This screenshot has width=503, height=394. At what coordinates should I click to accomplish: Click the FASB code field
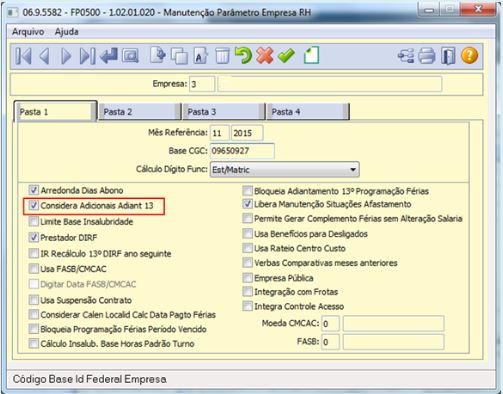[x=331, y=342]
